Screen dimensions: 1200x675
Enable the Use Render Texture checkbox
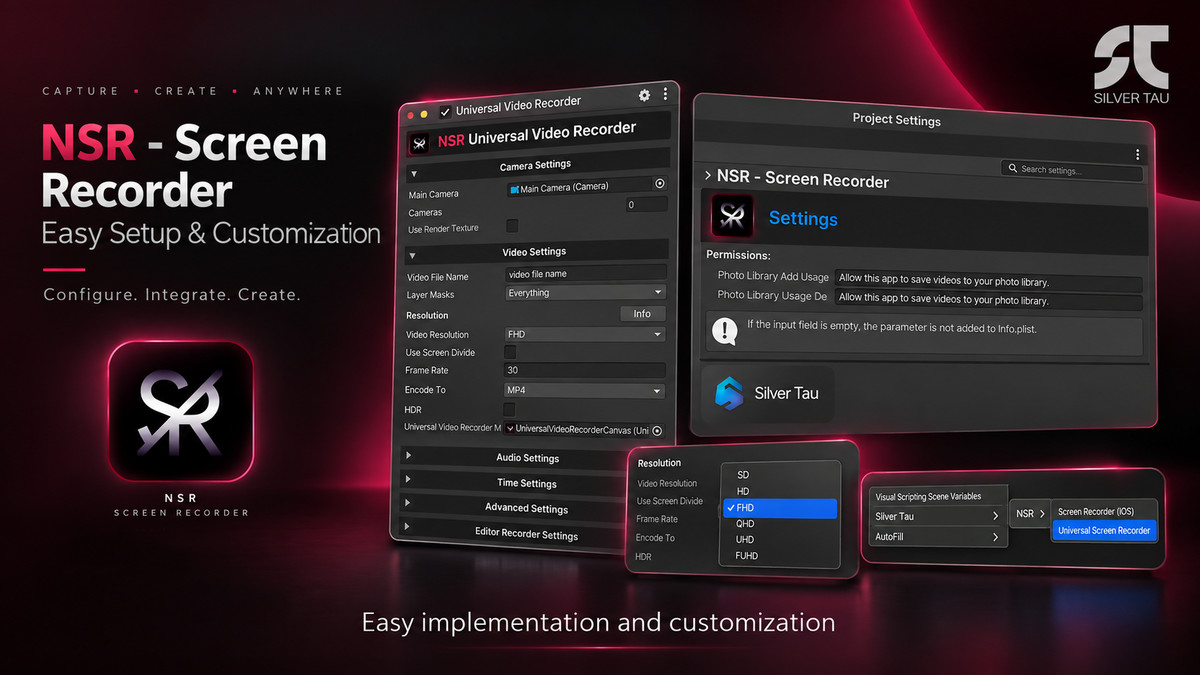coord(513,225)
